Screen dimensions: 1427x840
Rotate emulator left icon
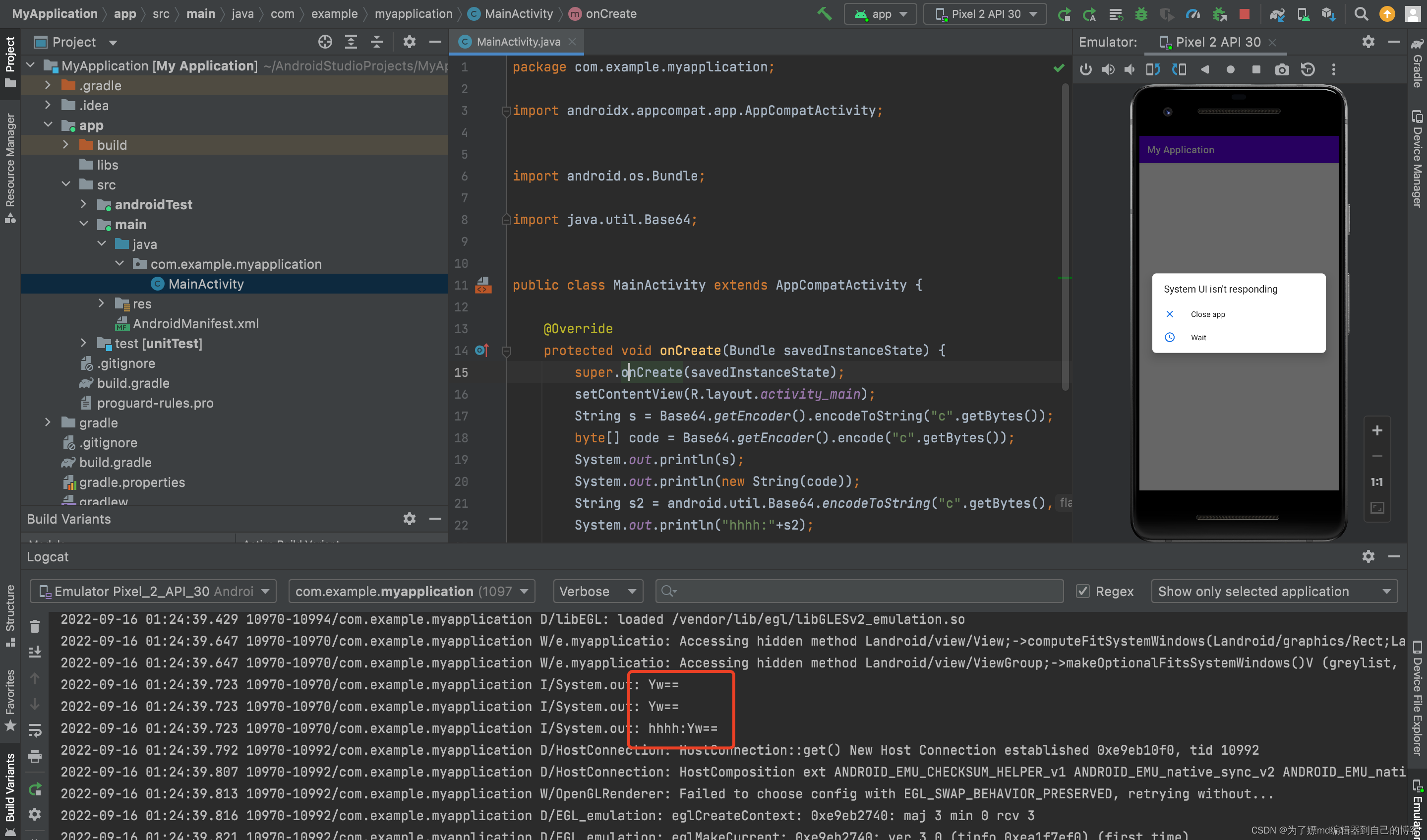[1153, 69]
